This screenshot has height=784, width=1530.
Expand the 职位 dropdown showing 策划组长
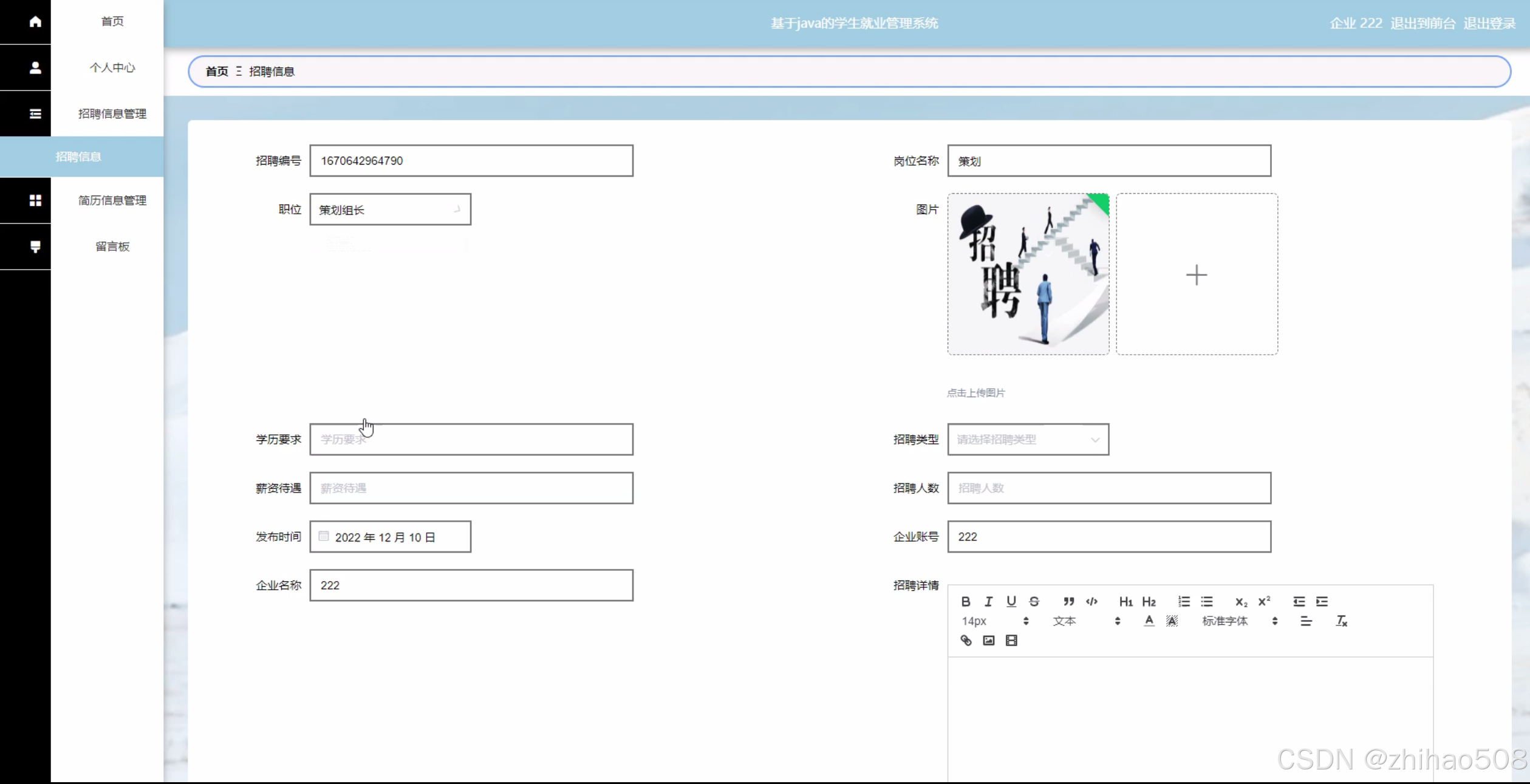click(x=390, y=210)
